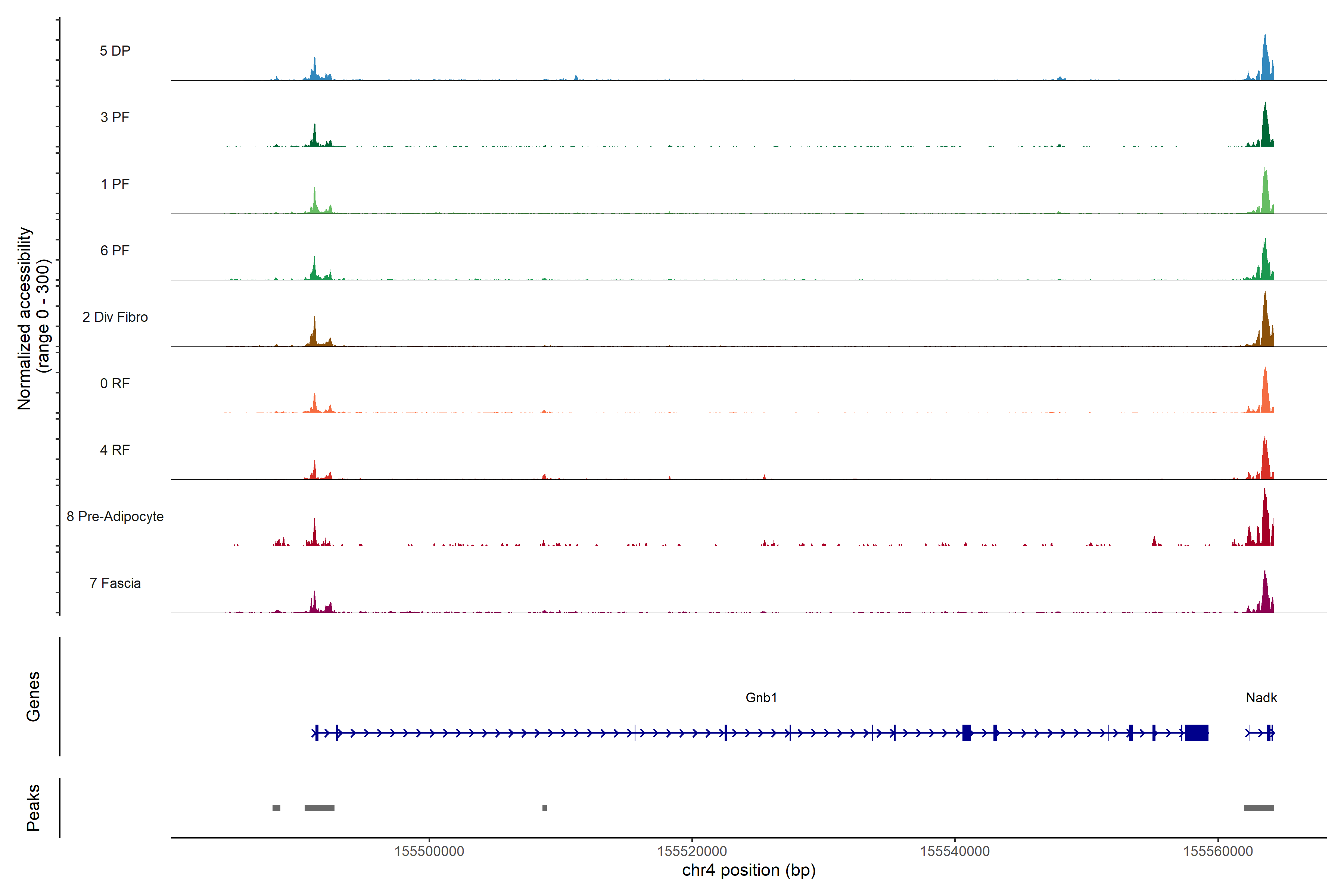
Task: Click the large Gnb1 last exon block
Action: [1197, 732]
